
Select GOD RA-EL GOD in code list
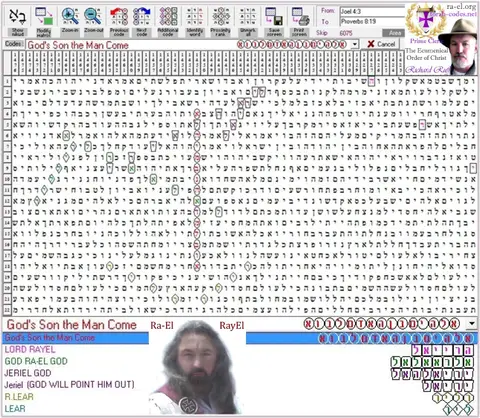36,361
